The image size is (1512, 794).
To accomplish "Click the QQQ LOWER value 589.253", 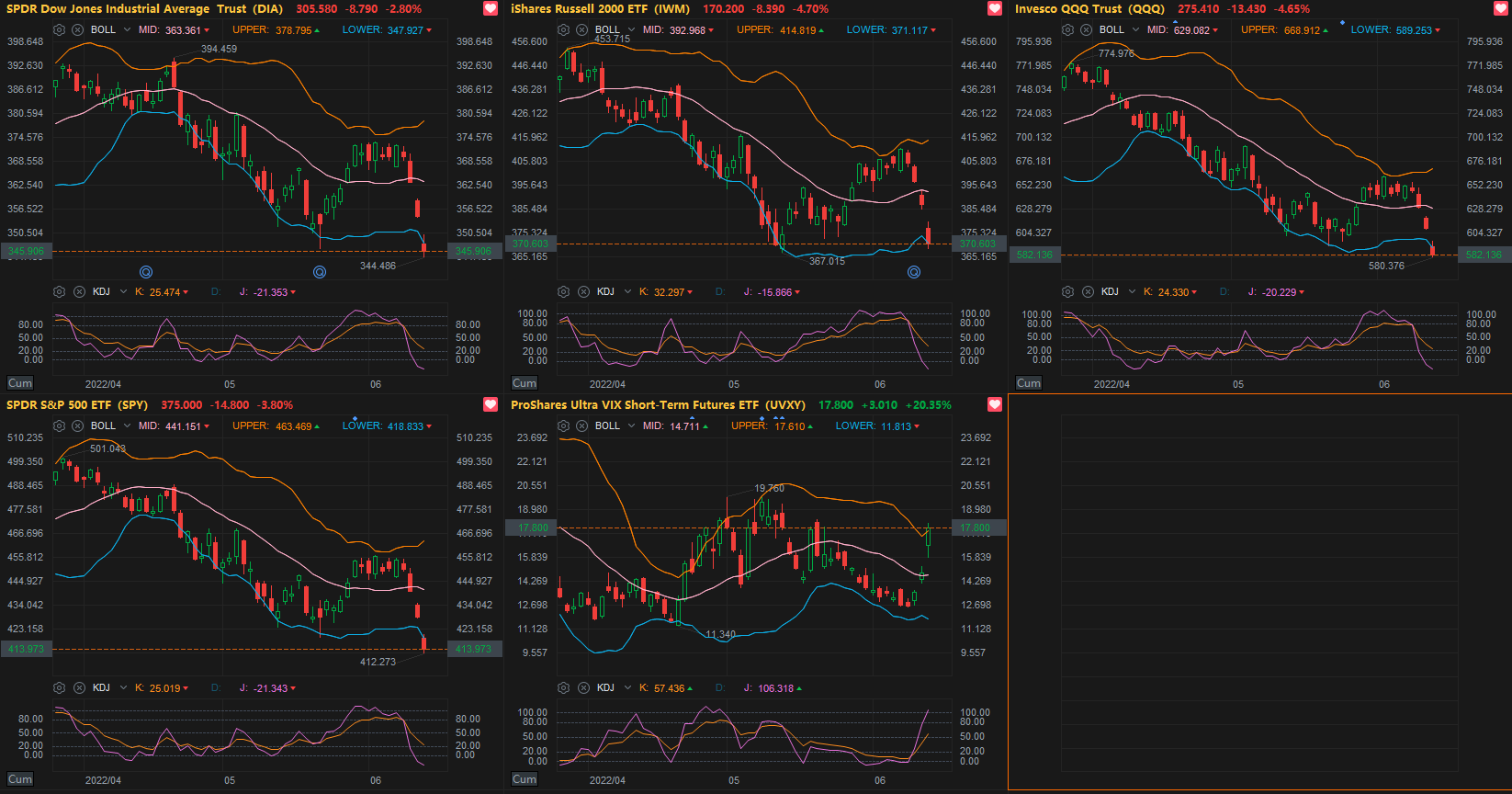I will 1414,30.
